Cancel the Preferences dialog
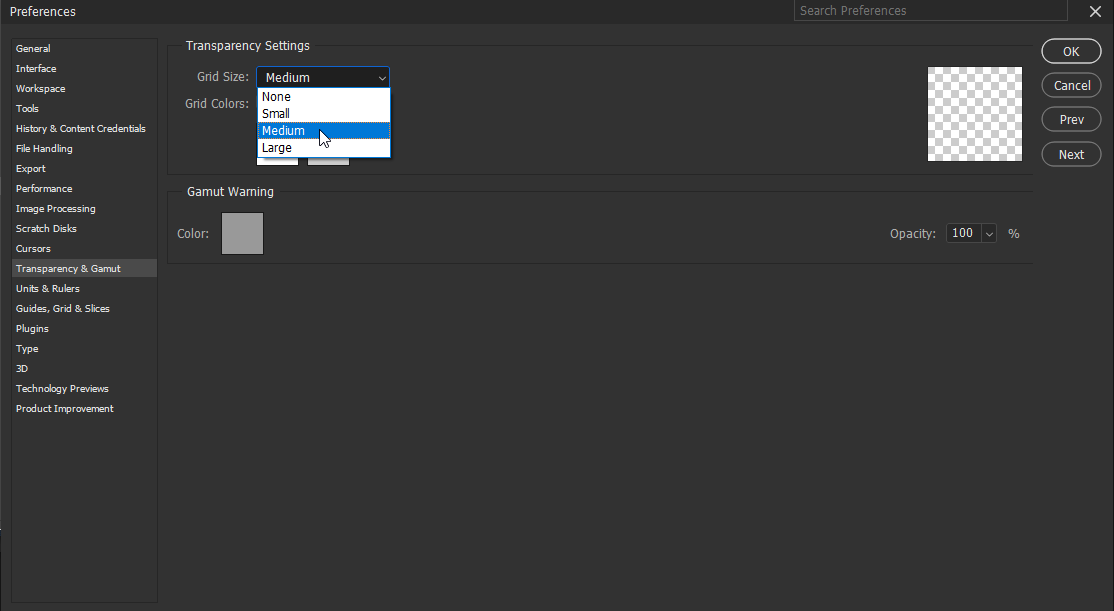This screenshot has width=1114, height=611. 1071,85
